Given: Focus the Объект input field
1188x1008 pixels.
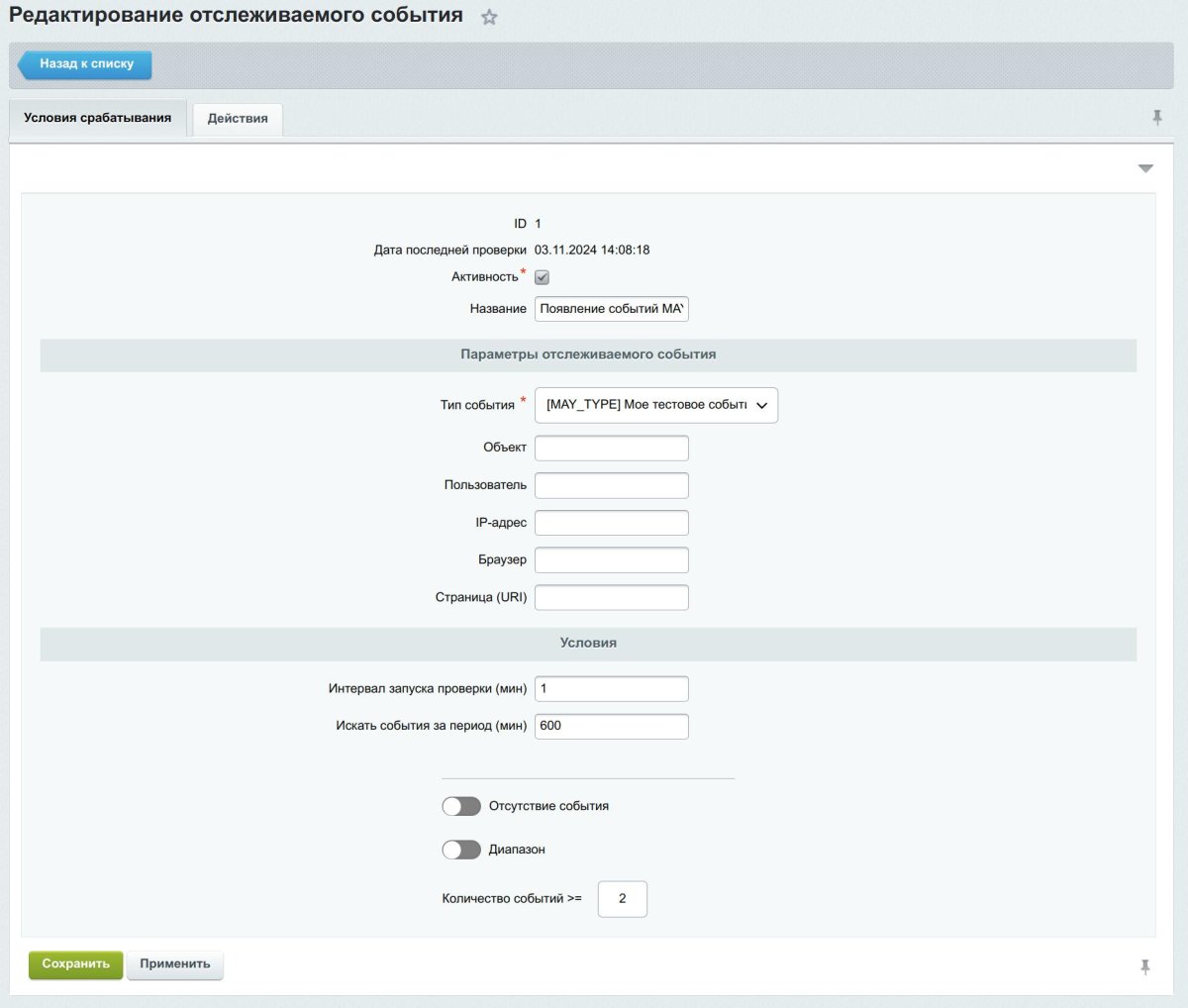Looking at the screenshot, I should 611,448.
